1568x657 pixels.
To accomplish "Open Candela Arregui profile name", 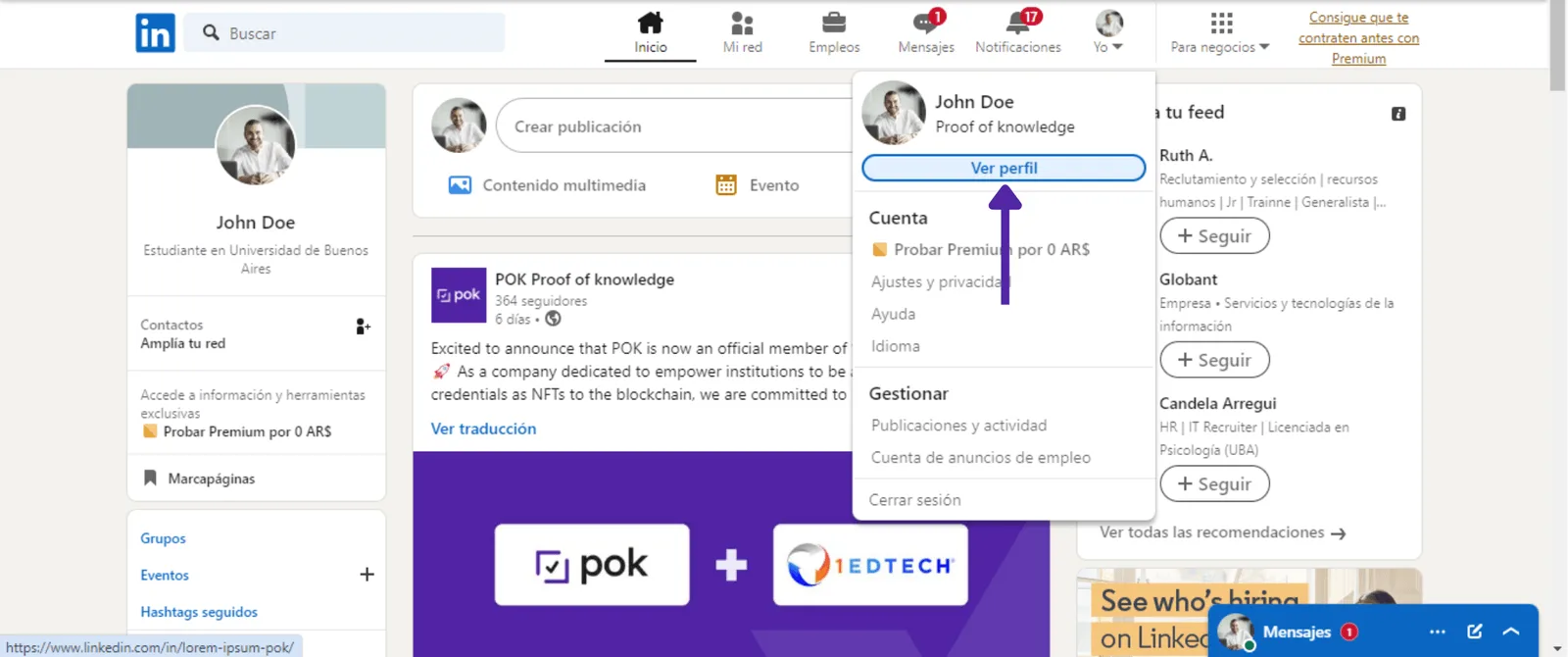I will (x=1217, y=403).
